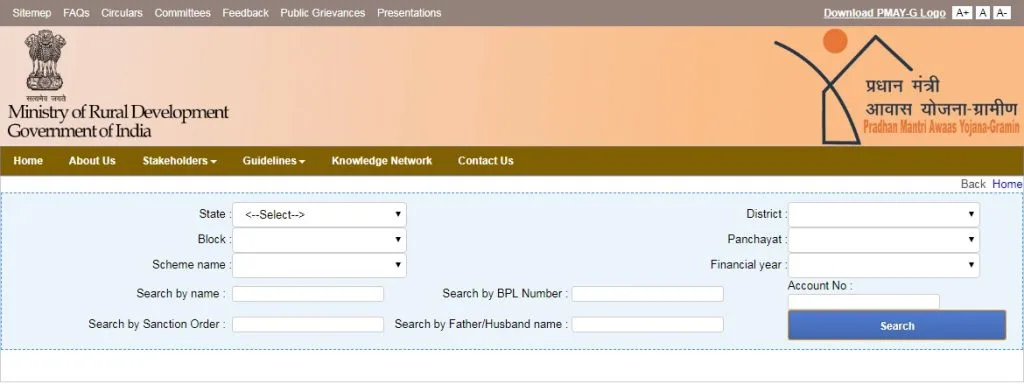Focus the Search by name field
Screen dimensions: 1024x384
[x=308, y=294]
